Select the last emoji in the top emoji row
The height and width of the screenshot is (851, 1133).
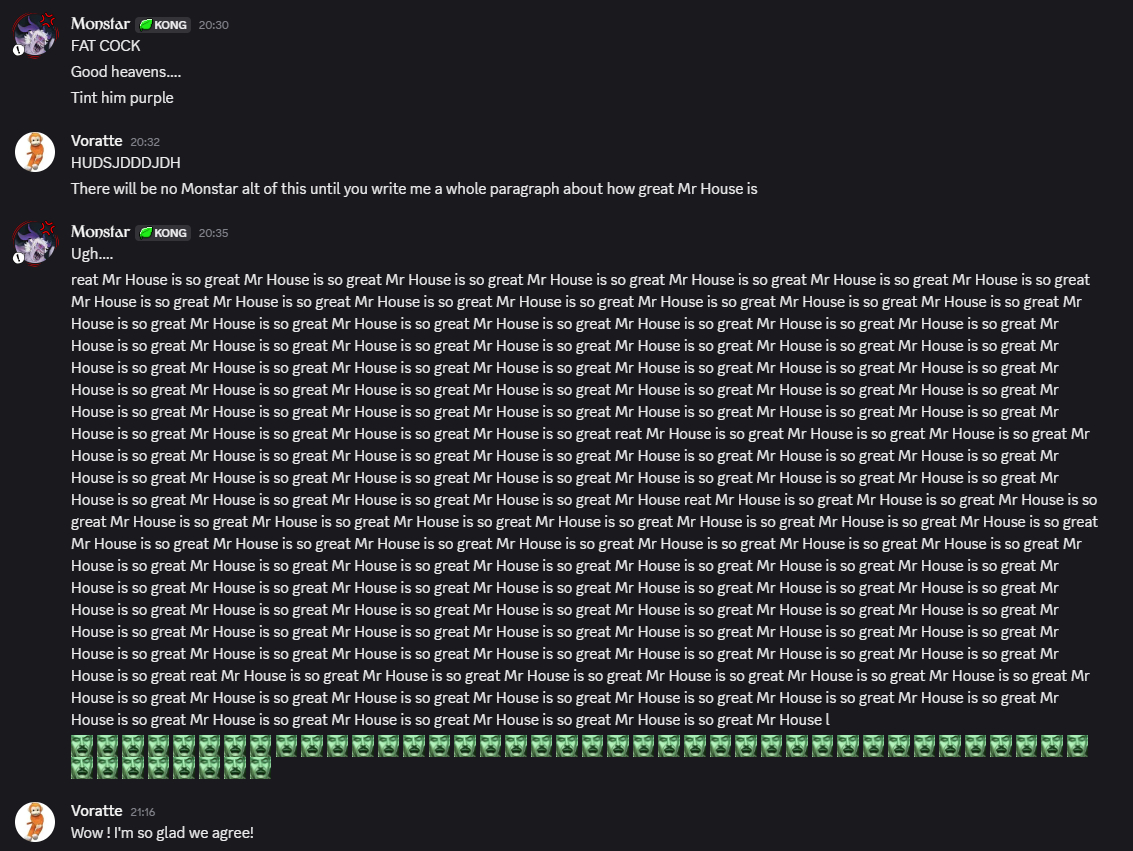1077,745
